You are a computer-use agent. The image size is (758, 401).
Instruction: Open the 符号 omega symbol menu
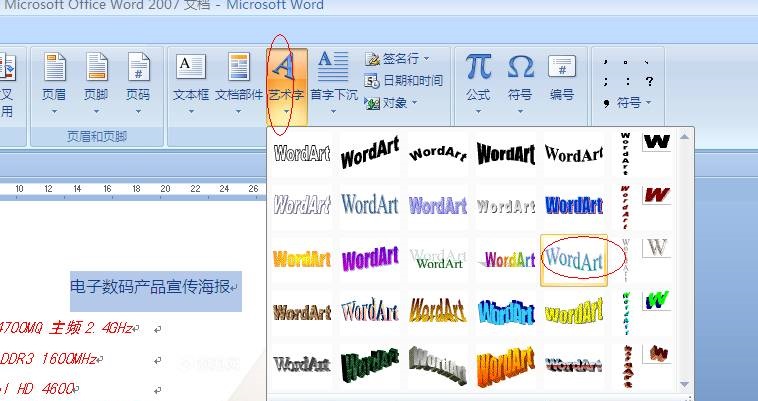click(520, 78)
